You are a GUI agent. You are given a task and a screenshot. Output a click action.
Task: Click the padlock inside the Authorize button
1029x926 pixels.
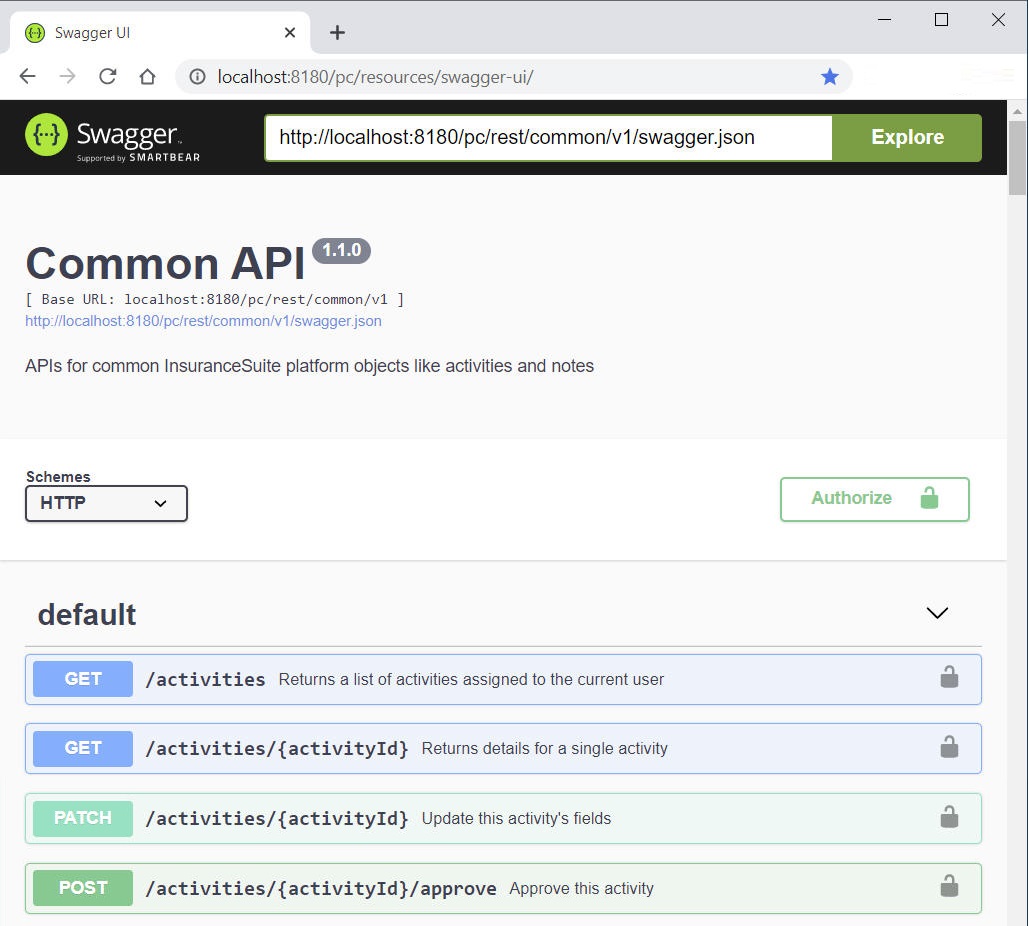[x=931, y=498]
